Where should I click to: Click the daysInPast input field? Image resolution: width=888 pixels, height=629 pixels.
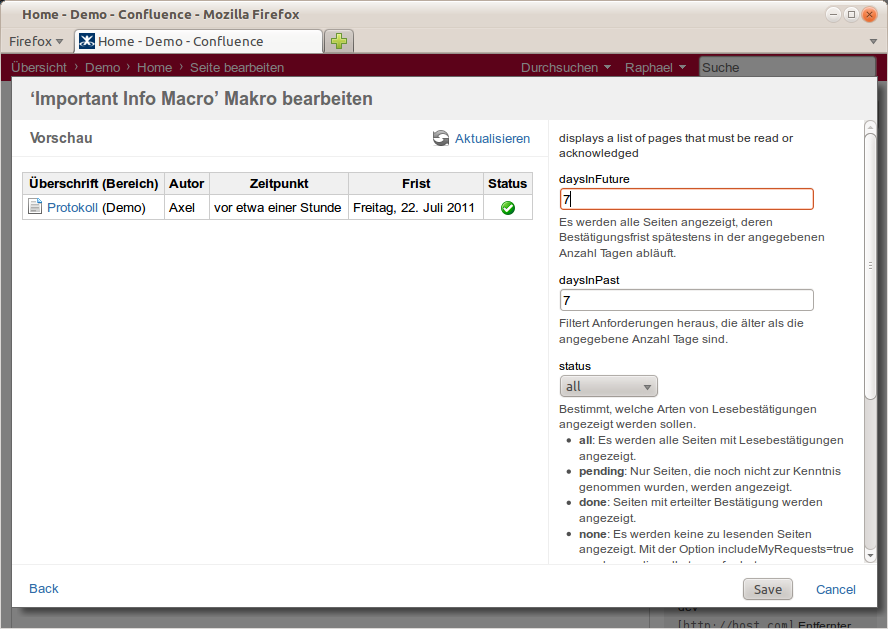coord(686,300)
